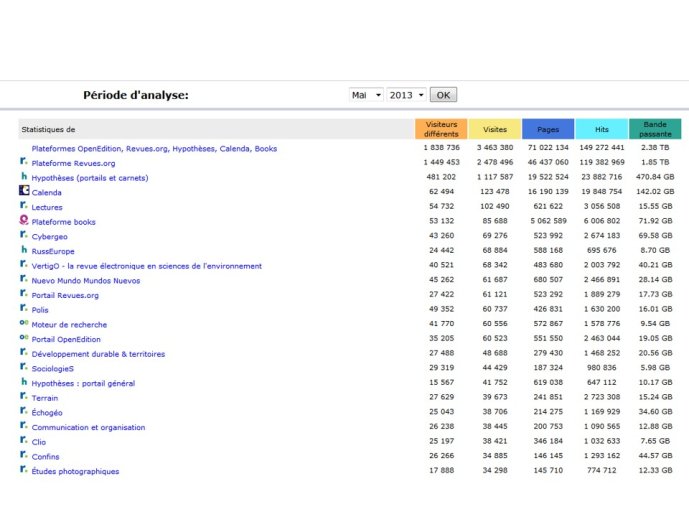The height and width of the screenshot is (517, 689).
Task: Open the Plateforme books link
Action: point(63,222)
